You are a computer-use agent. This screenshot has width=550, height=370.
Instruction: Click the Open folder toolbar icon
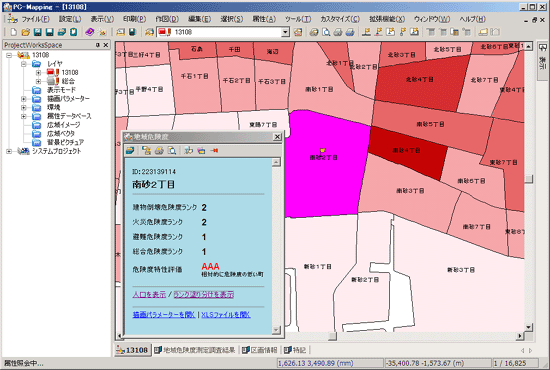(25, 32)
